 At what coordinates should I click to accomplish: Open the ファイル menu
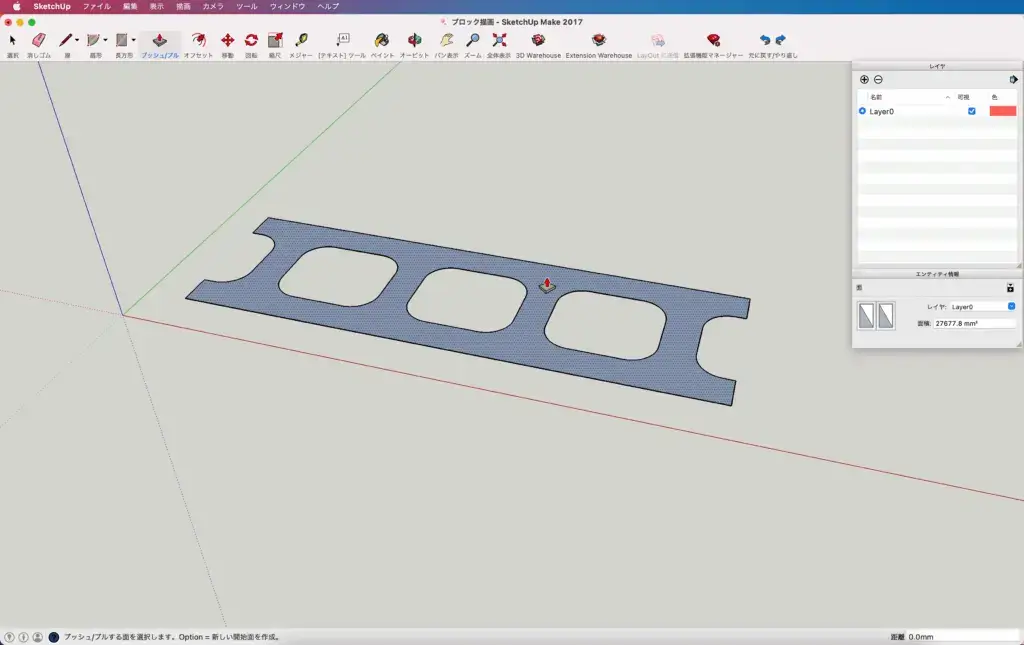click(97, 7)
